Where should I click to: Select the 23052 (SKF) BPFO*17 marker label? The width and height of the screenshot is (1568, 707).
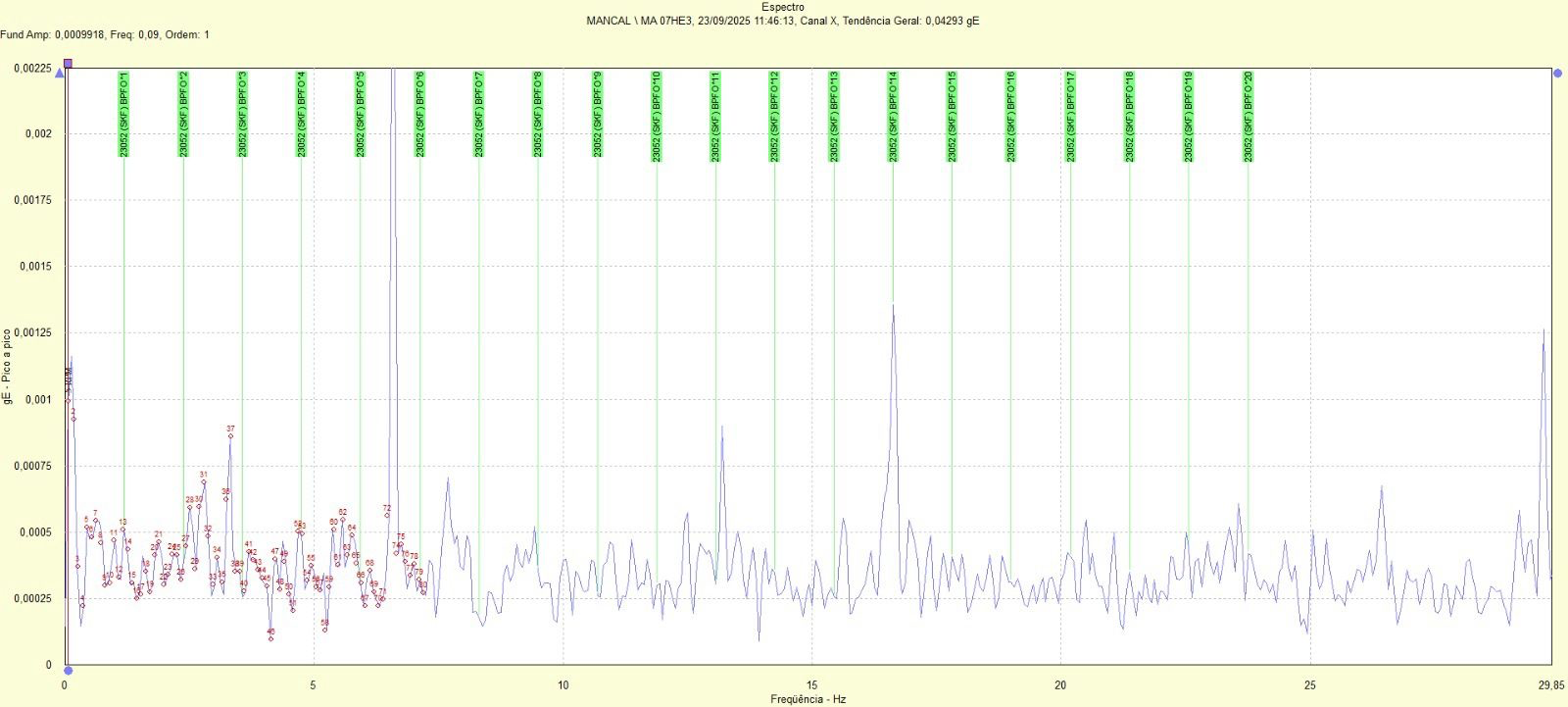click(1070, 116)
